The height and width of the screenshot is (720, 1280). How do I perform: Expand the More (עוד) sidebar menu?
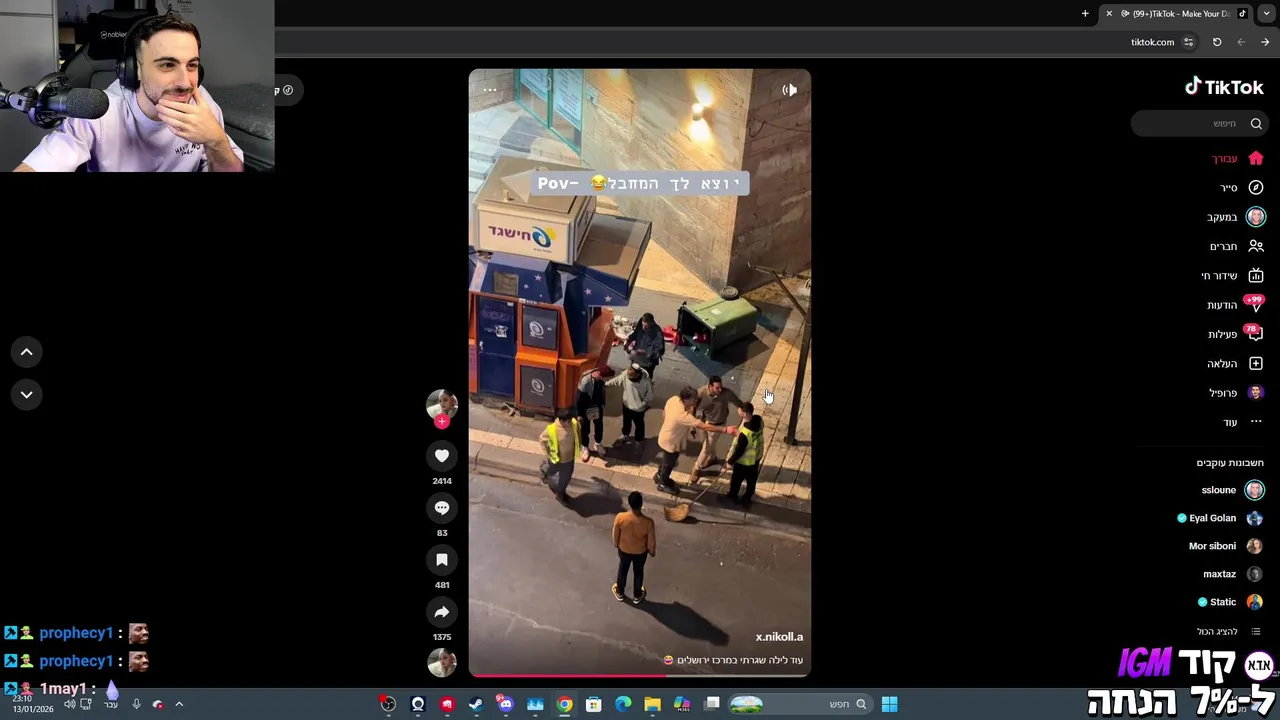pos(1243,422)
